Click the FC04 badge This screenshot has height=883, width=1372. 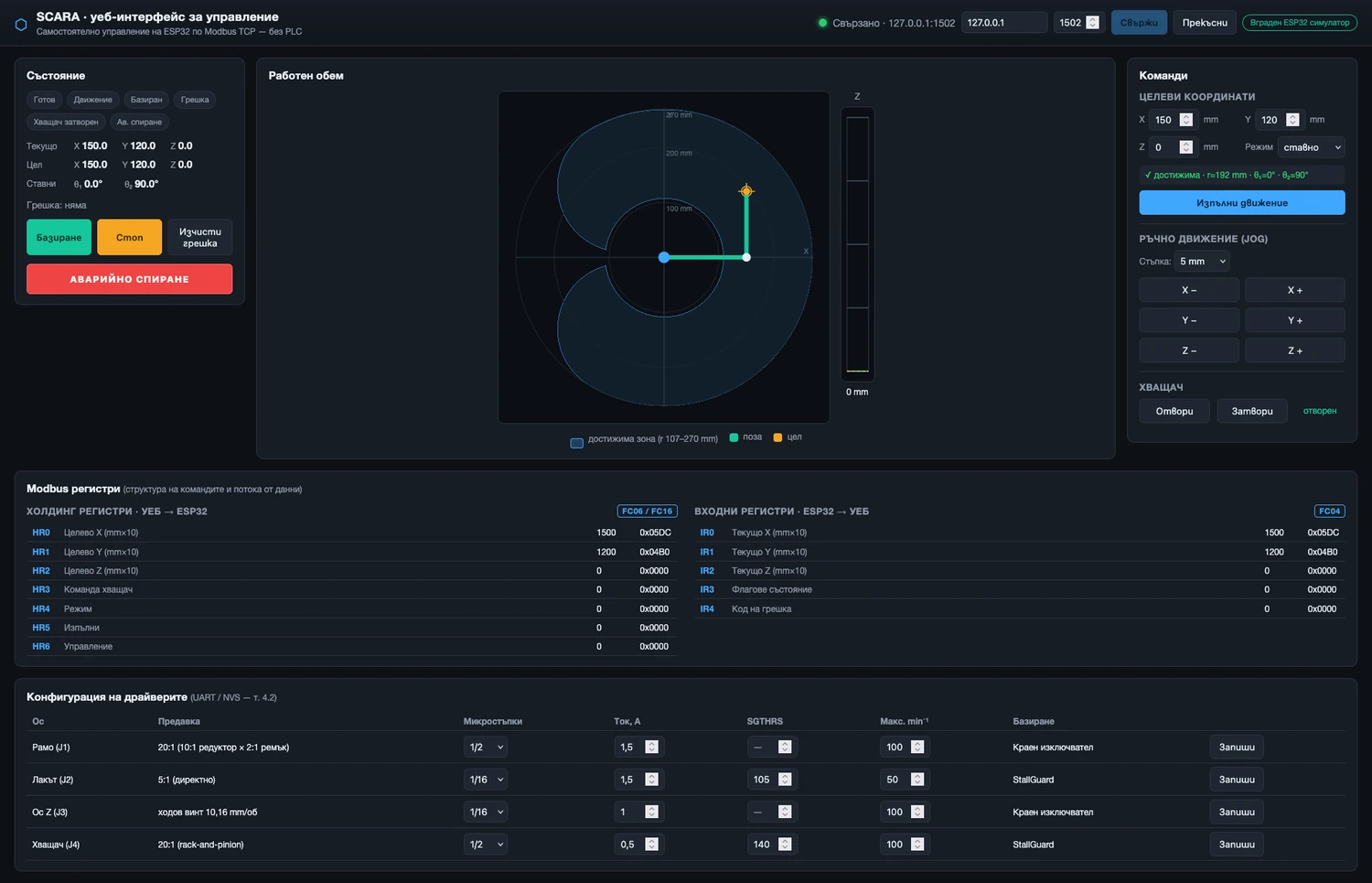point(1329,511)
